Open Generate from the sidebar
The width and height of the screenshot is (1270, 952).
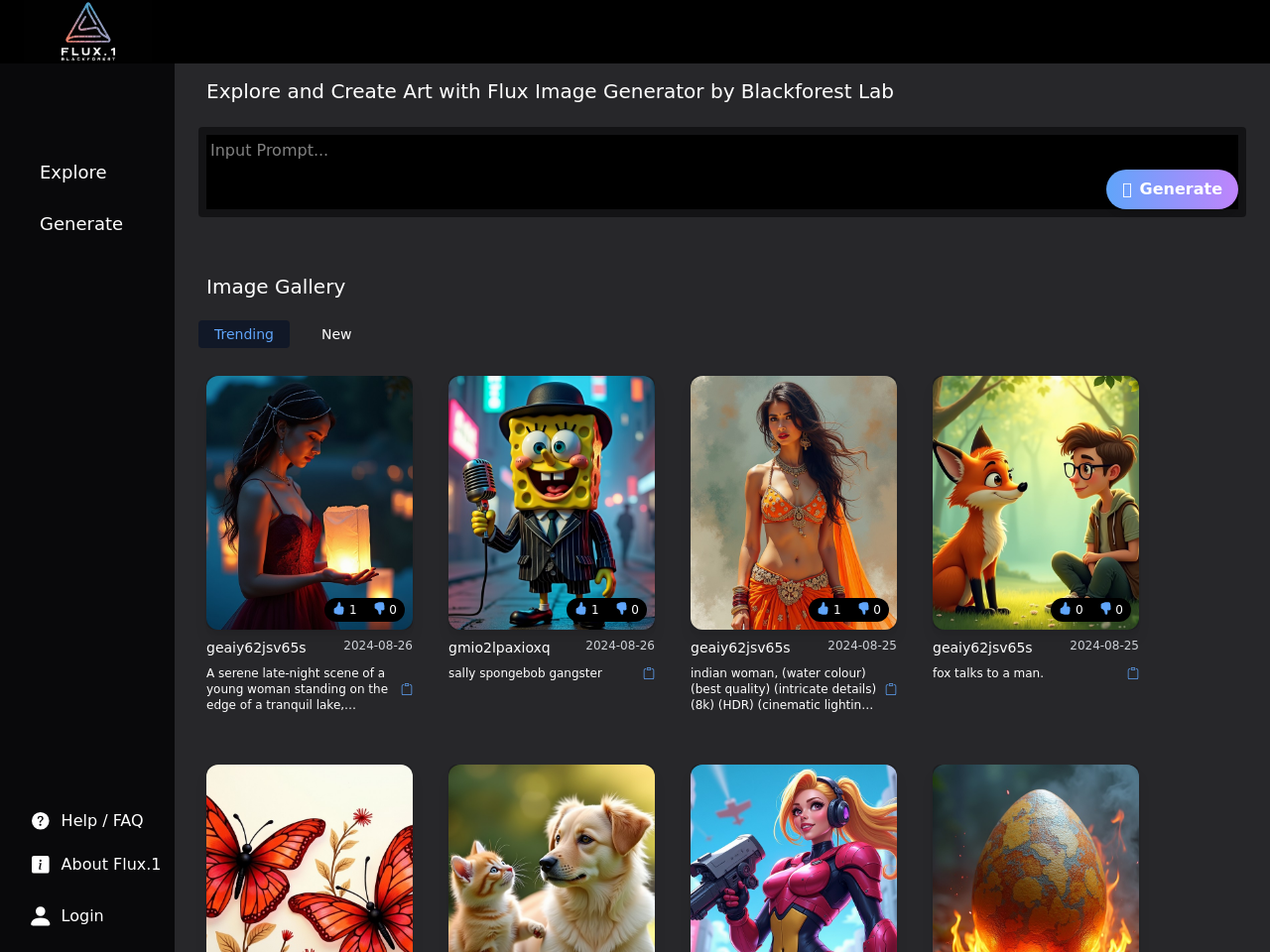tap(81, 224)
